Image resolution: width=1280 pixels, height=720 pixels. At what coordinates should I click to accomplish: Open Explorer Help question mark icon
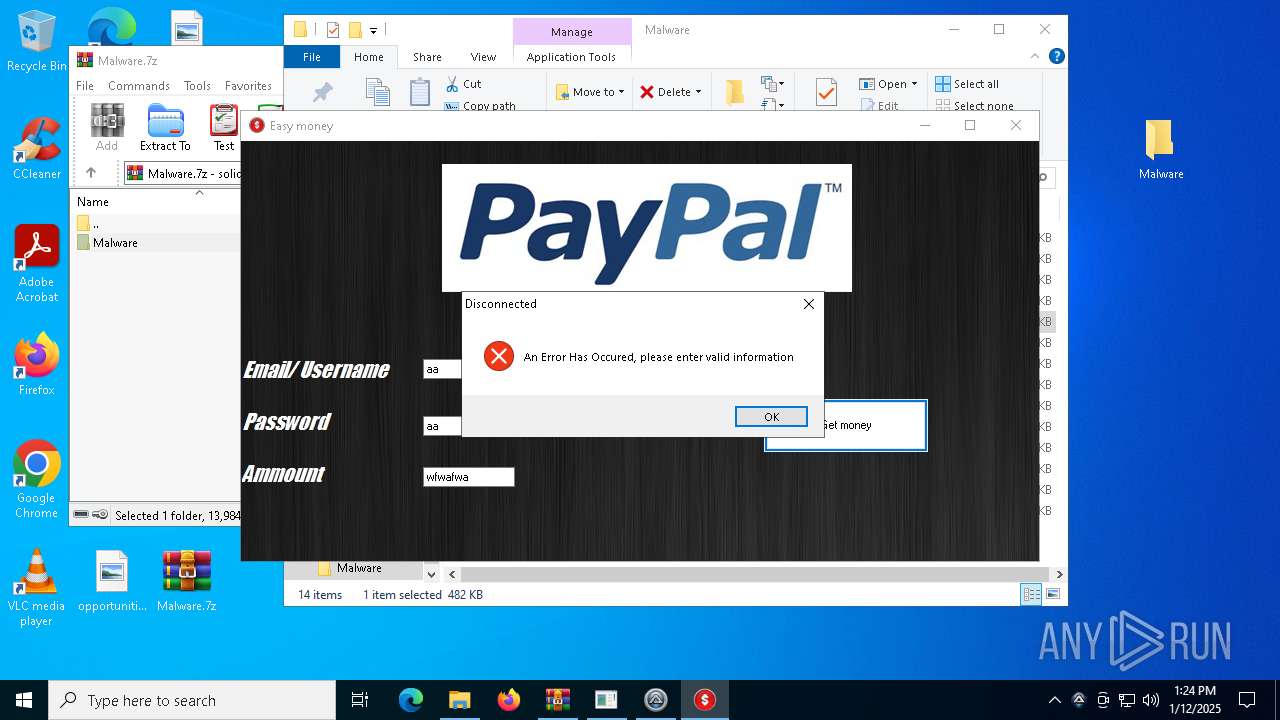tap(1056, 57)
